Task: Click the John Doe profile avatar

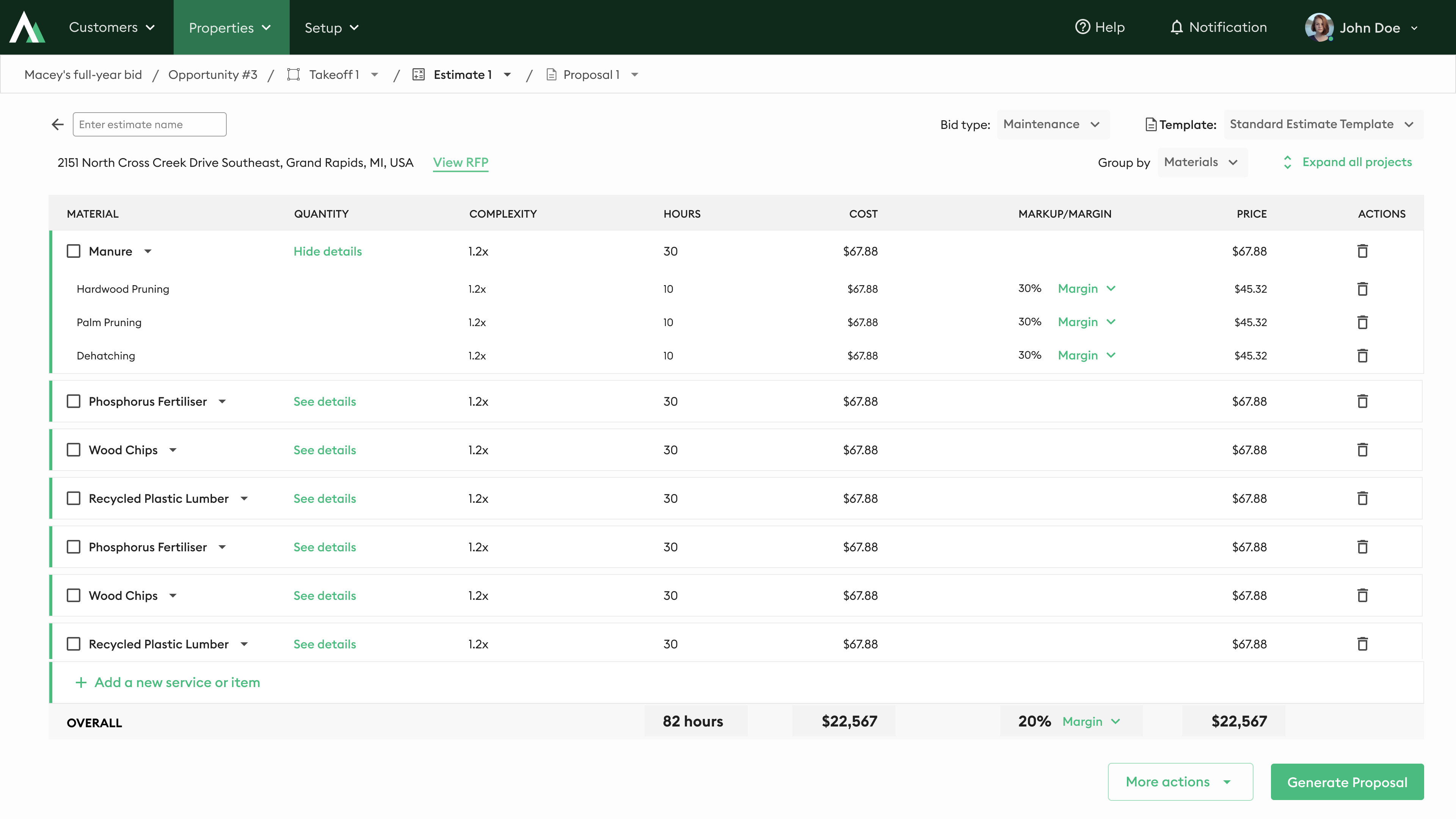Action: [1319, 27]
